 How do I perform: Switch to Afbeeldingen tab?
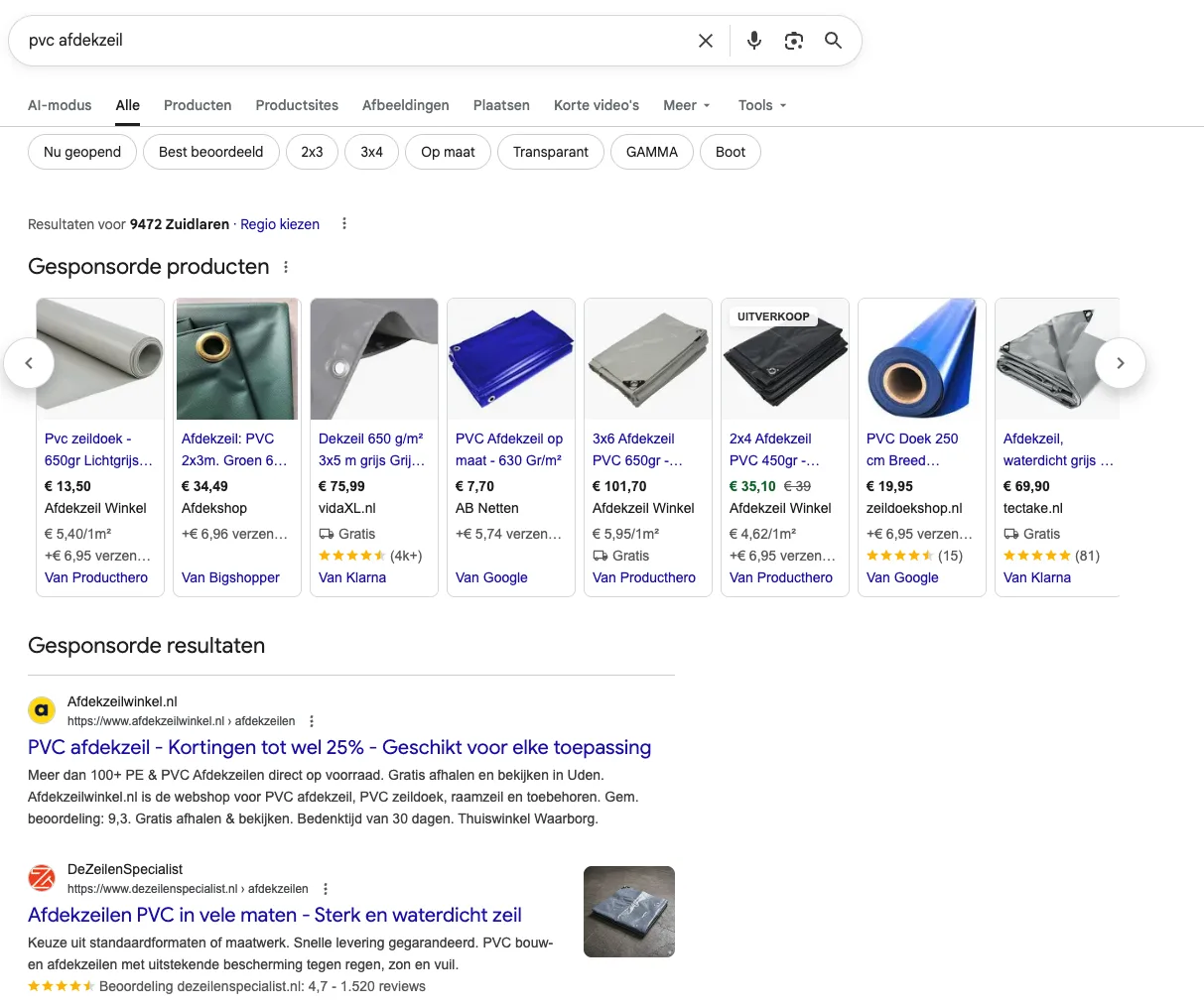click(405, 105)
